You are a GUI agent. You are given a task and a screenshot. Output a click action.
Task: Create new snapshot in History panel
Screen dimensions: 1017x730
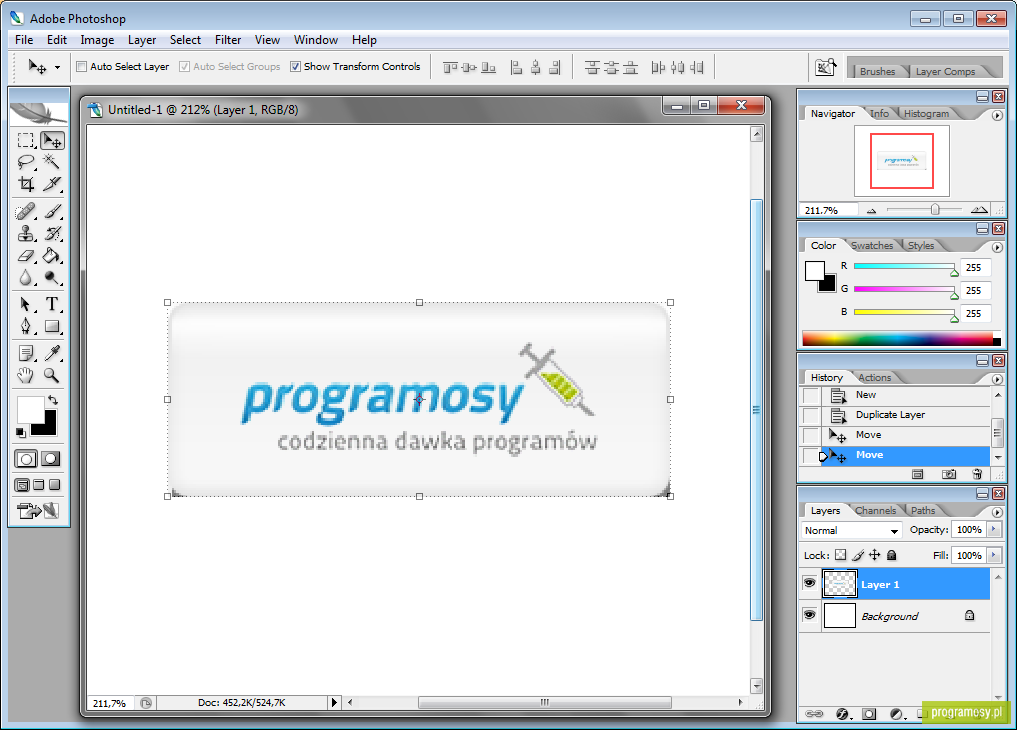click(949, 475)
